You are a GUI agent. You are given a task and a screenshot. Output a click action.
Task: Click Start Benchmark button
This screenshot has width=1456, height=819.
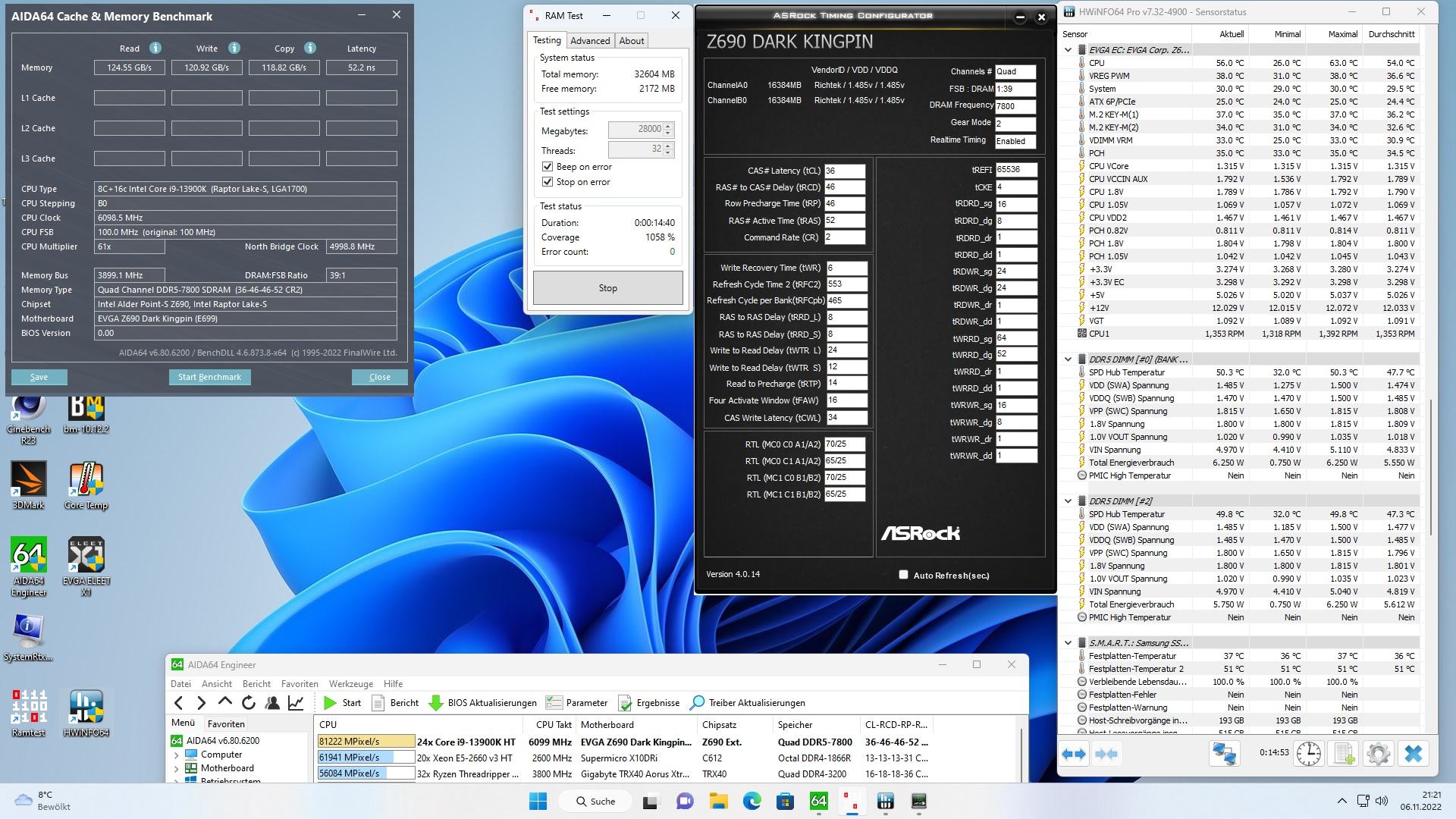click(x=209, y=377)
